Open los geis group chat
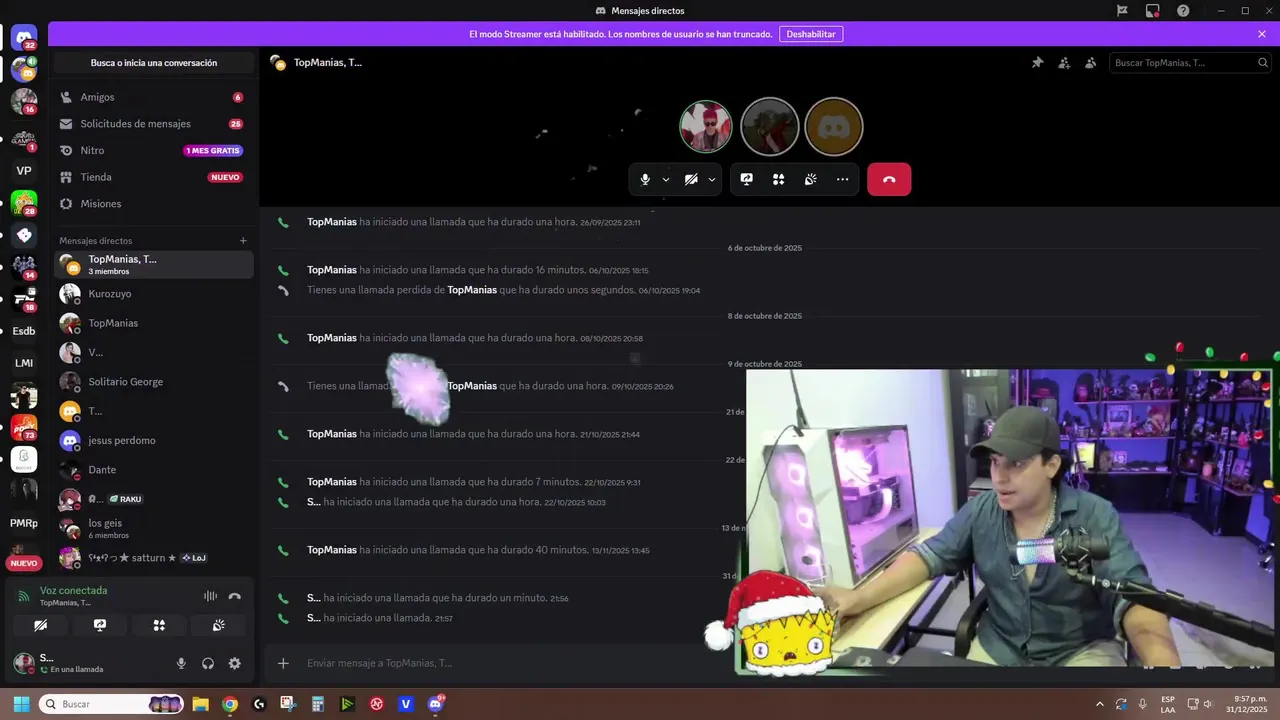Viewport: 1280px width, 720px height. 153,528
